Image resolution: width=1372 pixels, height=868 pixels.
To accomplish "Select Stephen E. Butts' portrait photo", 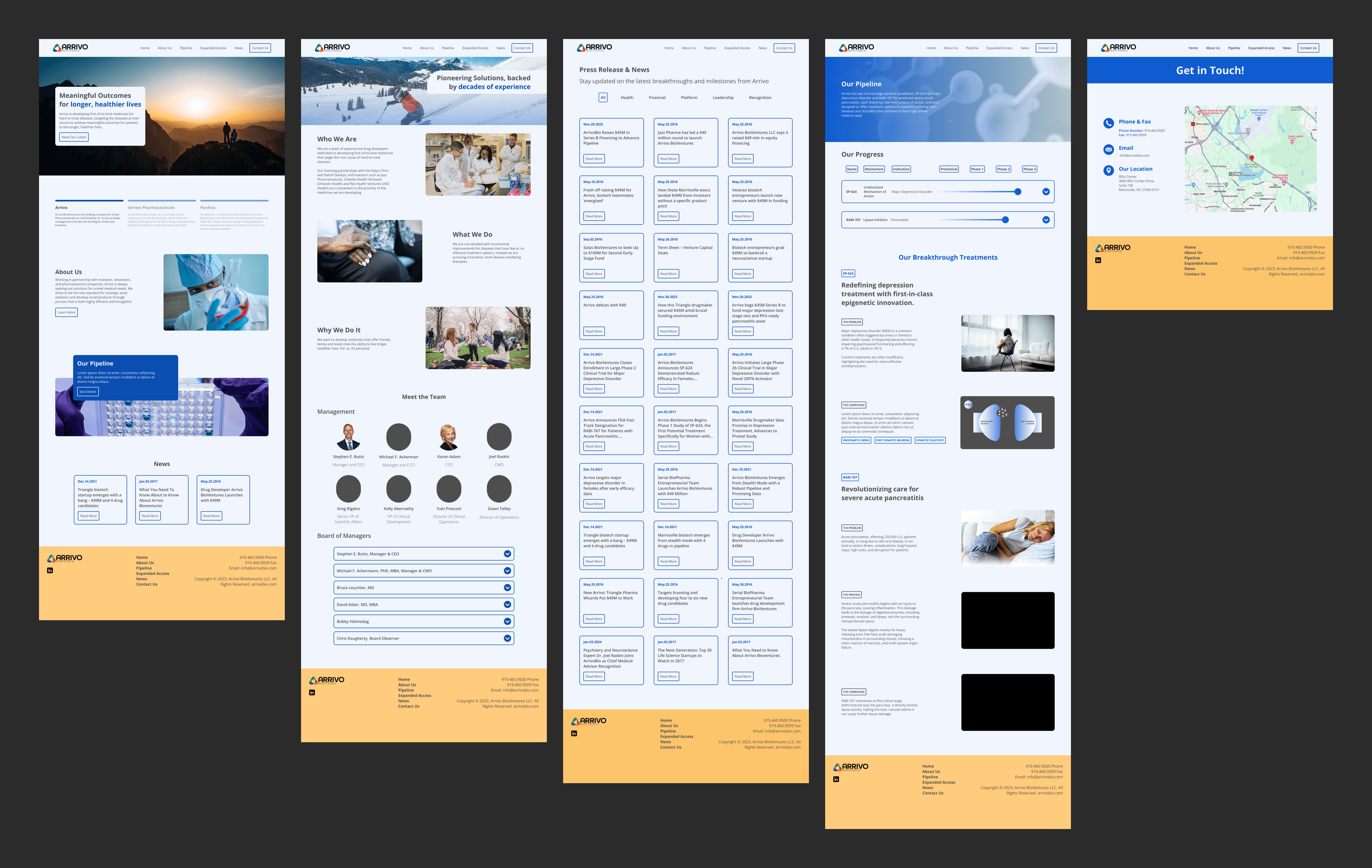I will (349, 437).
